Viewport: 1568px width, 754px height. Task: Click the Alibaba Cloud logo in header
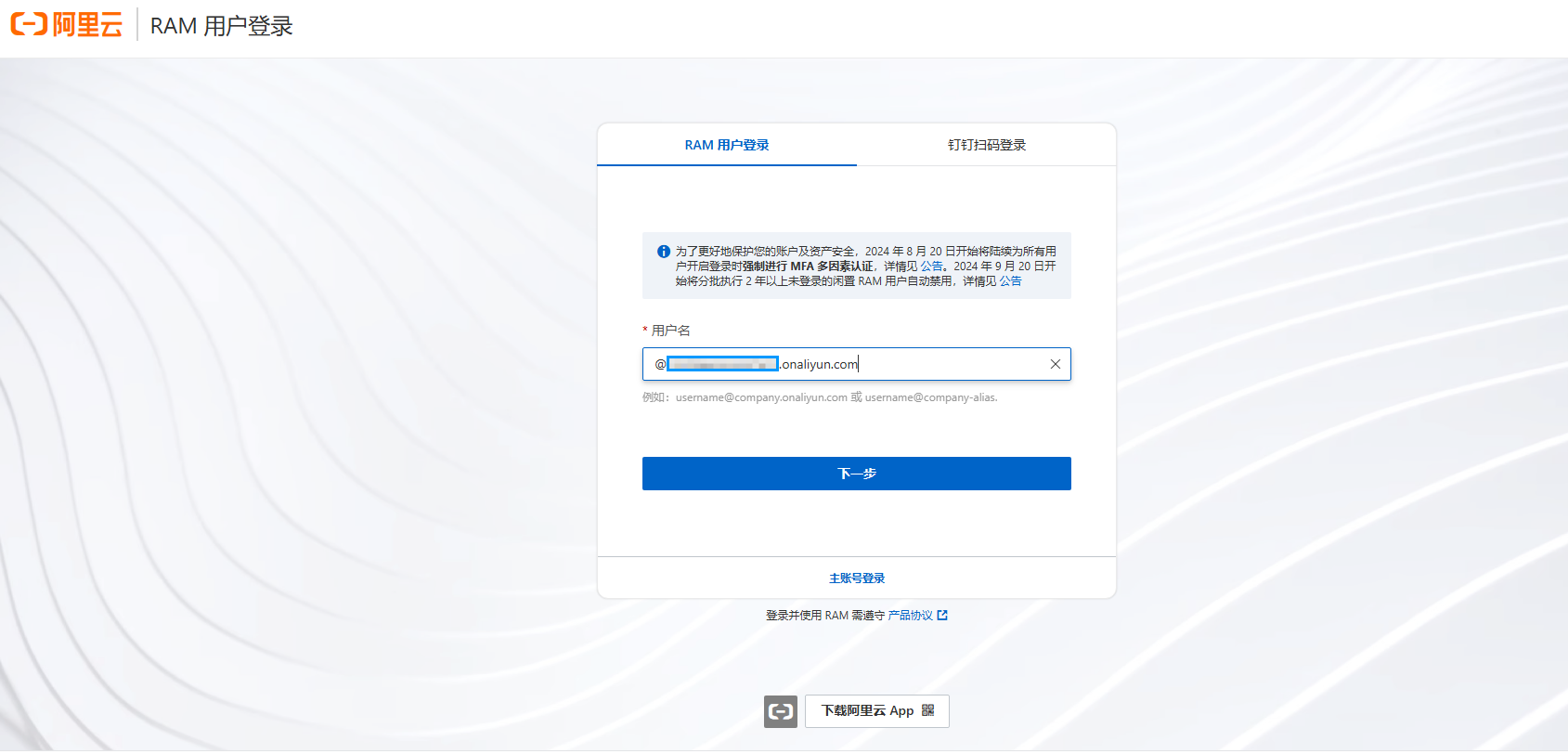click(67, 25)
